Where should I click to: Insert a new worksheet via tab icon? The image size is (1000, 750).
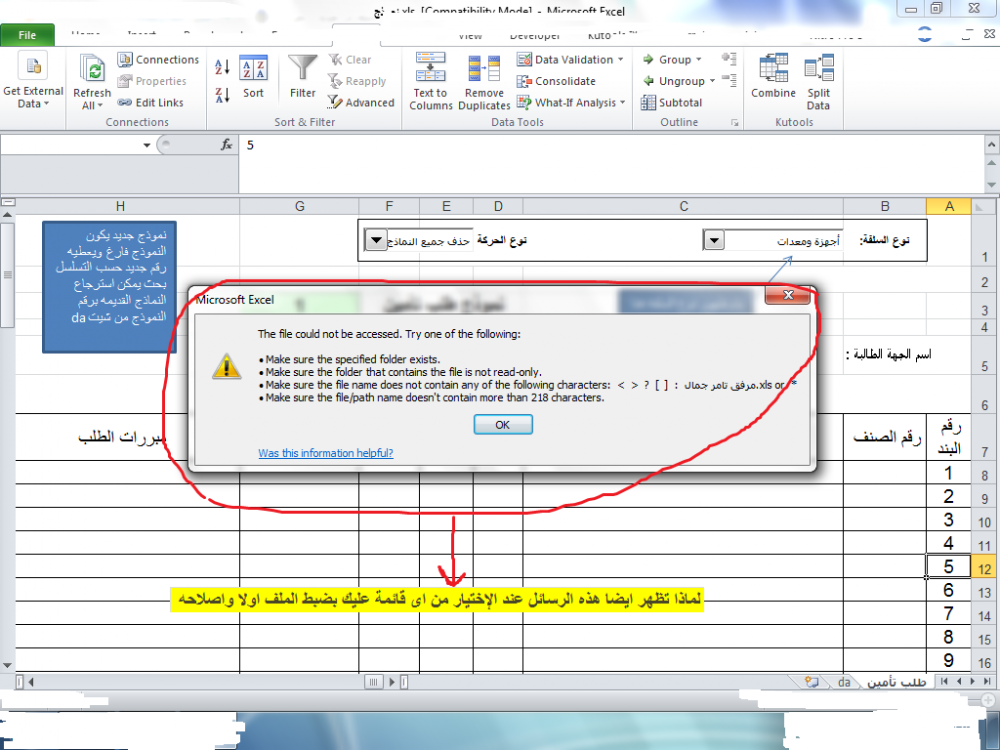pos(811,682)
